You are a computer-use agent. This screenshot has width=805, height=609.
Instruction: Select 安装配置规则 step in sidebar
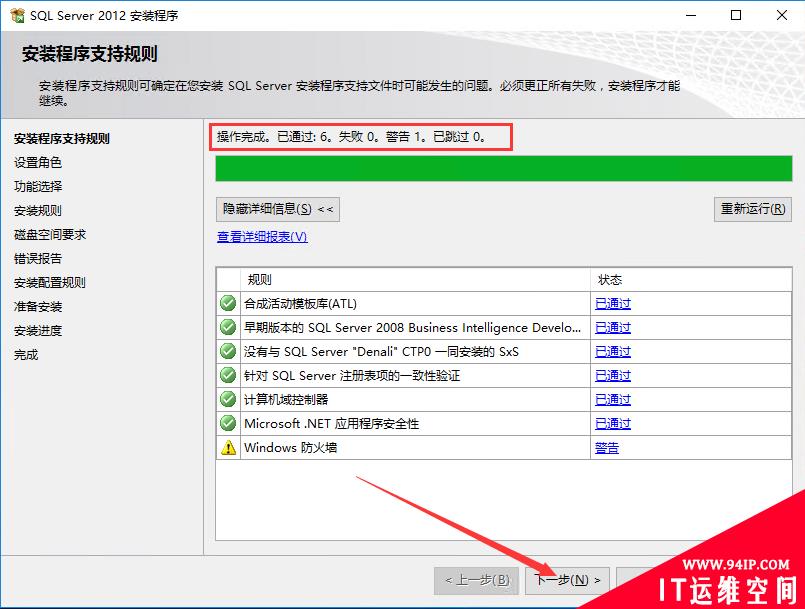[50, 282]
